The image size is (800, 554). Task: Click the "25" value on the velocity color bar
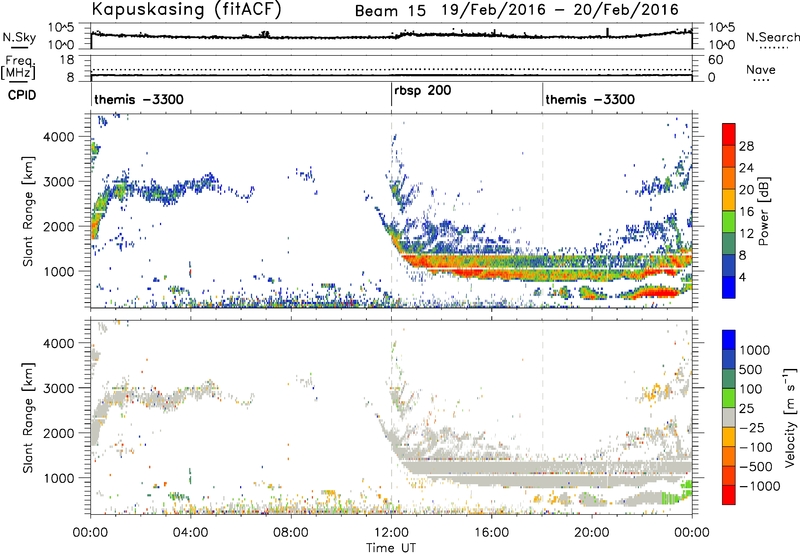pos(746,409)
